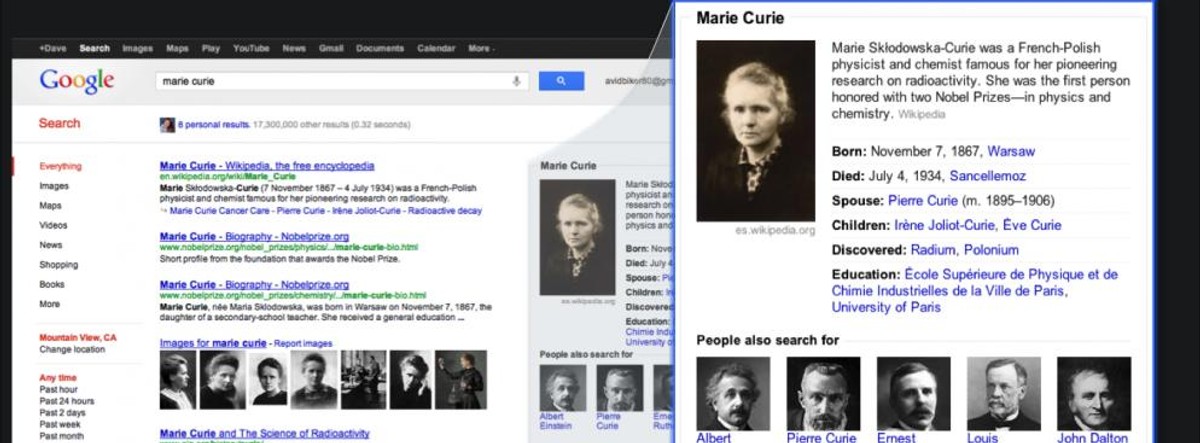Click the personal results avatar icon
1200x443 pixels.
click(x=167, y=125)
